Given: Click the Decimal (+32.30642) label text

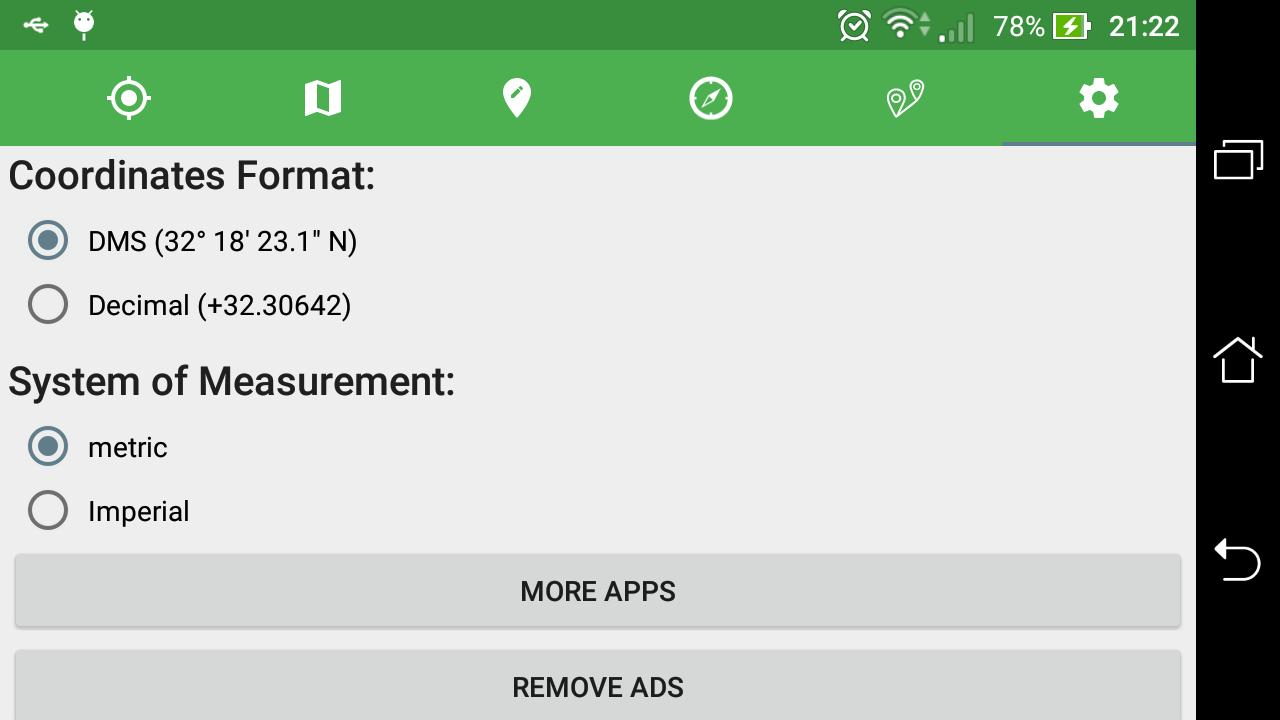Looking at the screenshot, I should [220, 305].
